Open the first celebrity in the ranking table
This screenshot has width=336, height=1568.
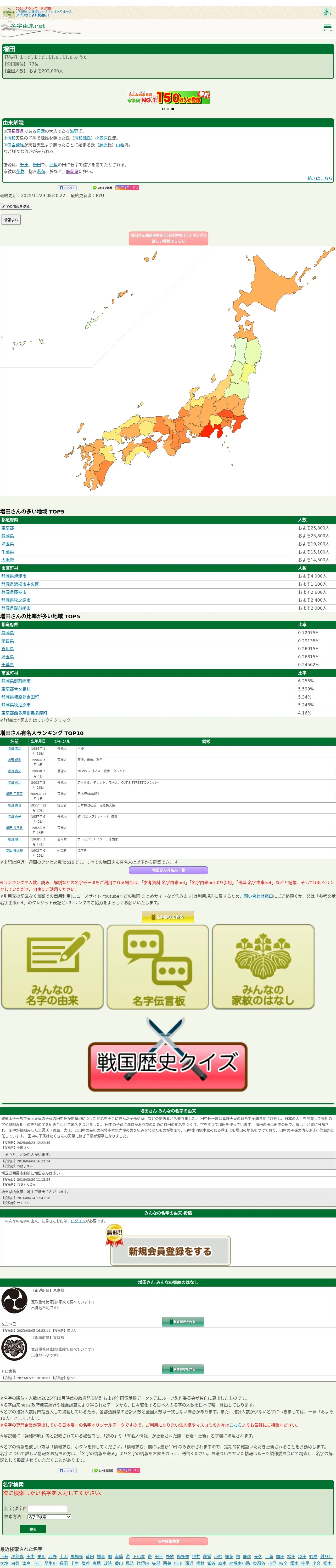click(x=14, y=749)
